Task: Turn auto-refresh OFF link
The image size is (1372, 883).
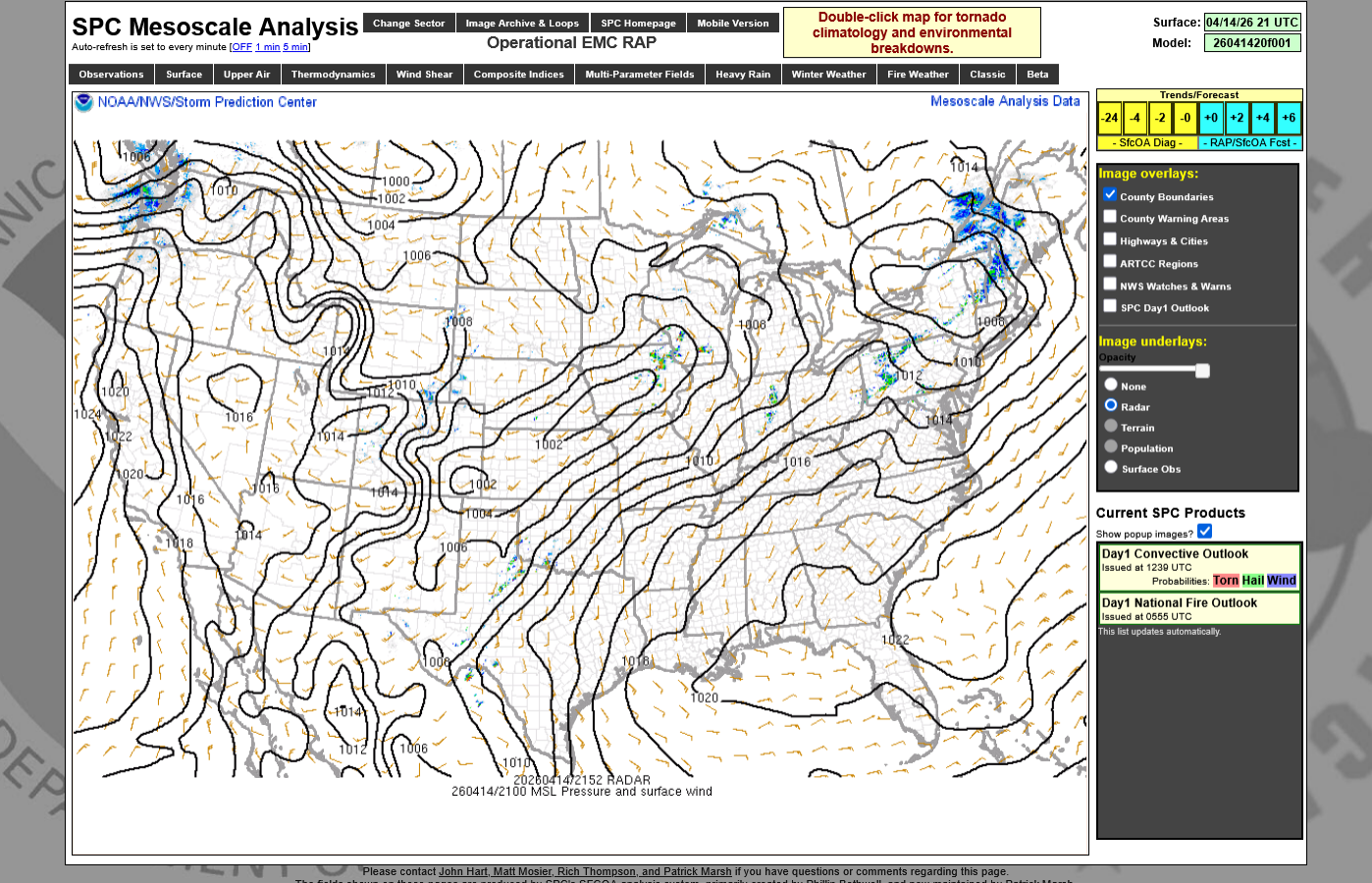Action: tap(241, 47)
